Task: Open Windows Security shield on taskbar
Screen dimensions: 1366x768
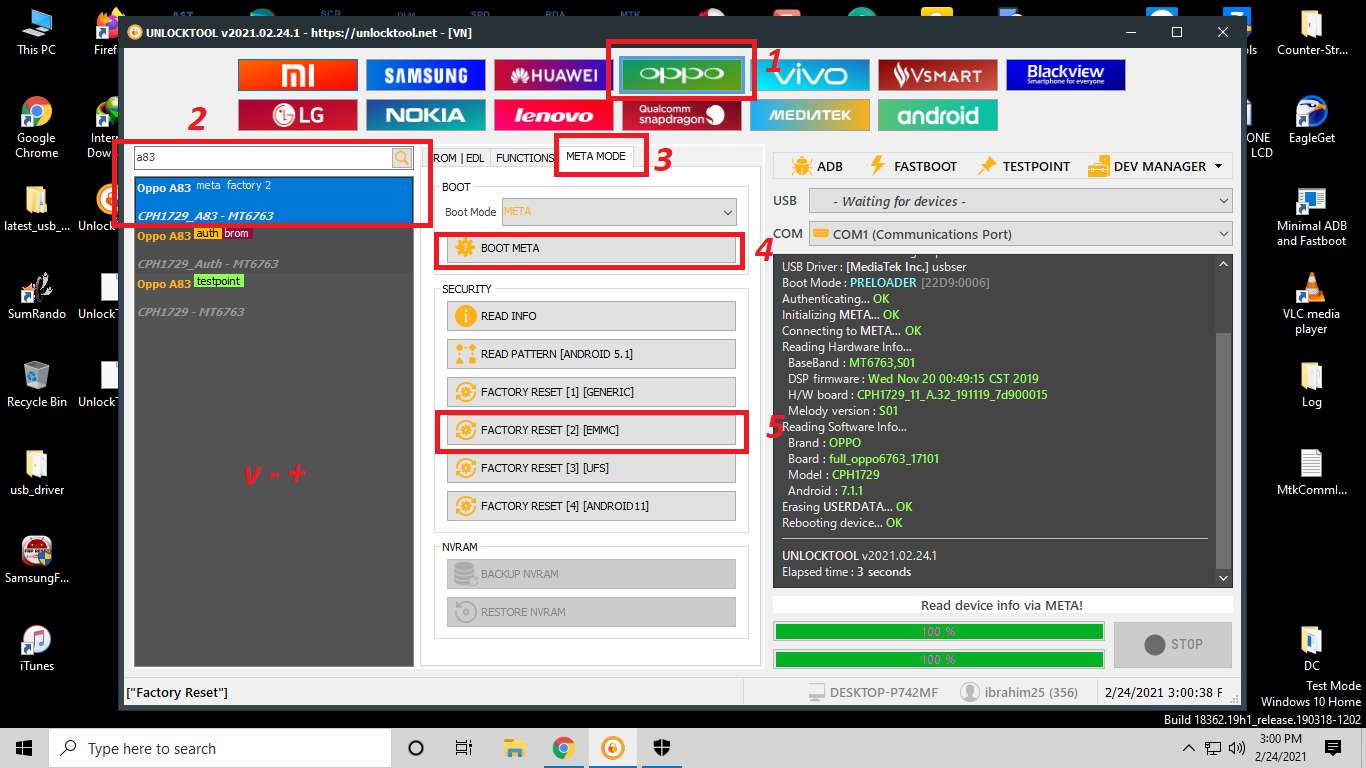Action: click(662, 748)
